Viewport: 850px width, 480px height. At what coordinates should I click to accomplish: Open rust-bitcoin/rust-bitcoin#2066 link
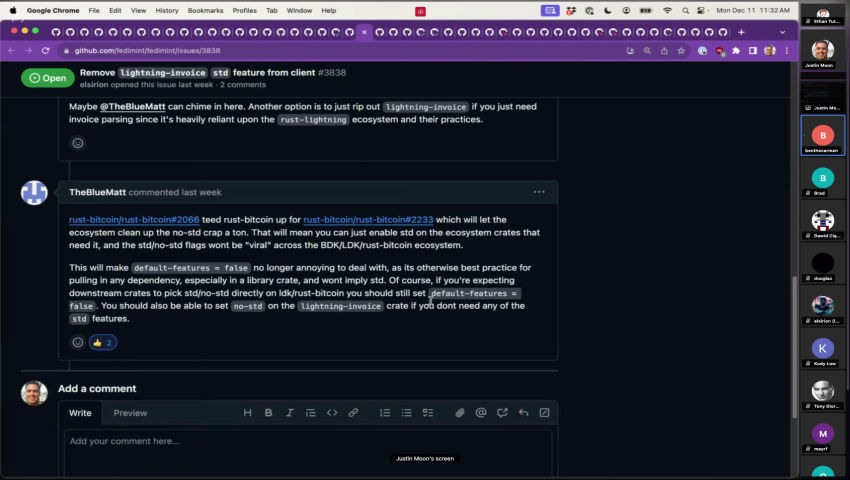(134, 219)
